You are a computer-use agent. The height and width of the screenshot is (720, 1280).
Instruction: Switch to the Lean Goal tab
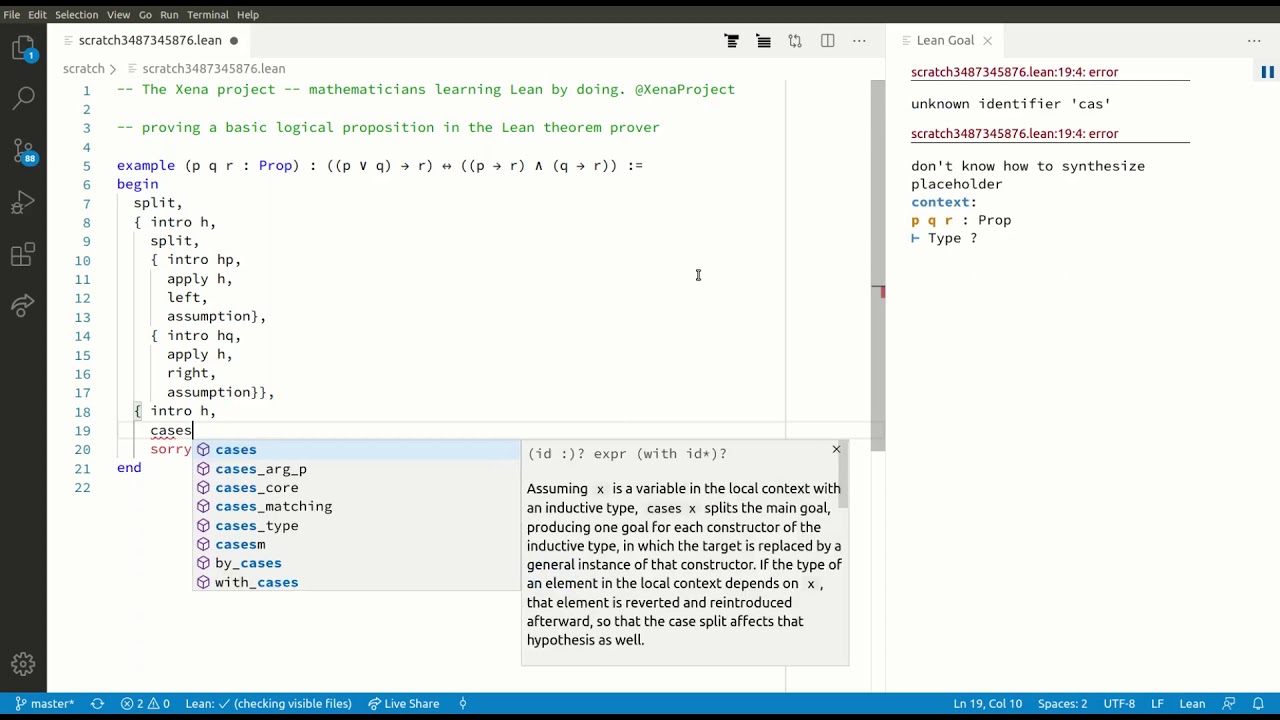pos(945,41)
